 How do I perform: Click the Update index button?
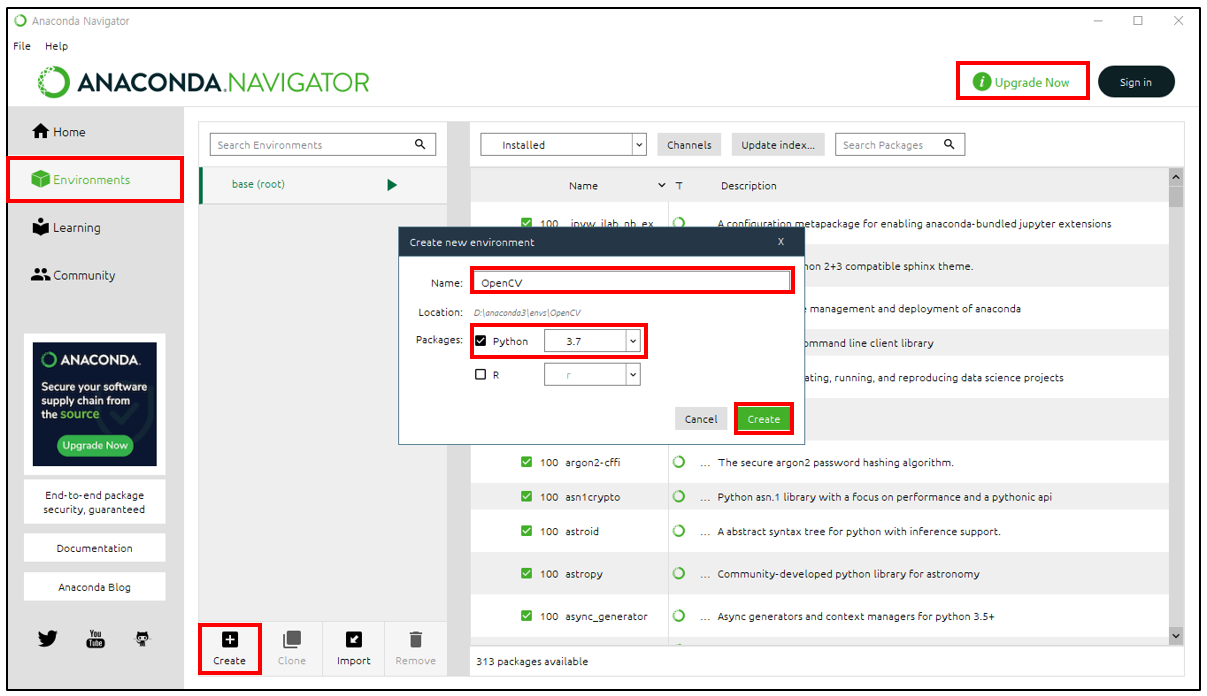point(778,145)
